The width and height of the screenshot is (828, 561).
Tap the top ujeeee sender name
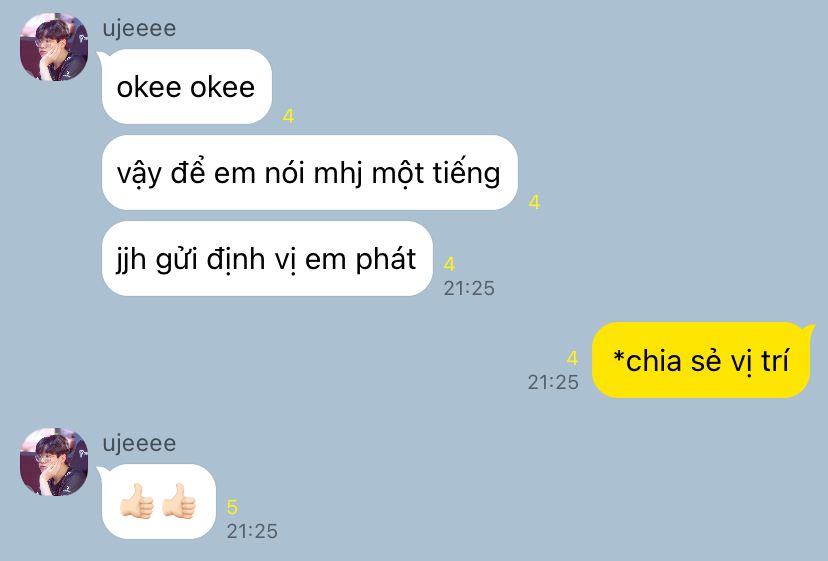coord(139,29)
